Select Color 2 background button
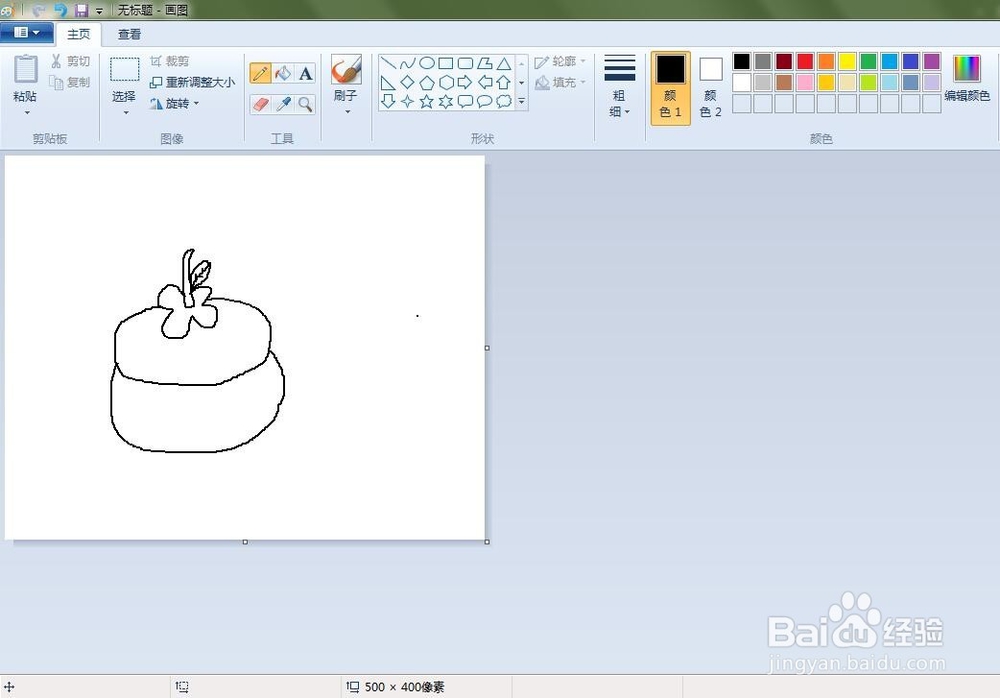1000x698 pixels. pos(710,88)
